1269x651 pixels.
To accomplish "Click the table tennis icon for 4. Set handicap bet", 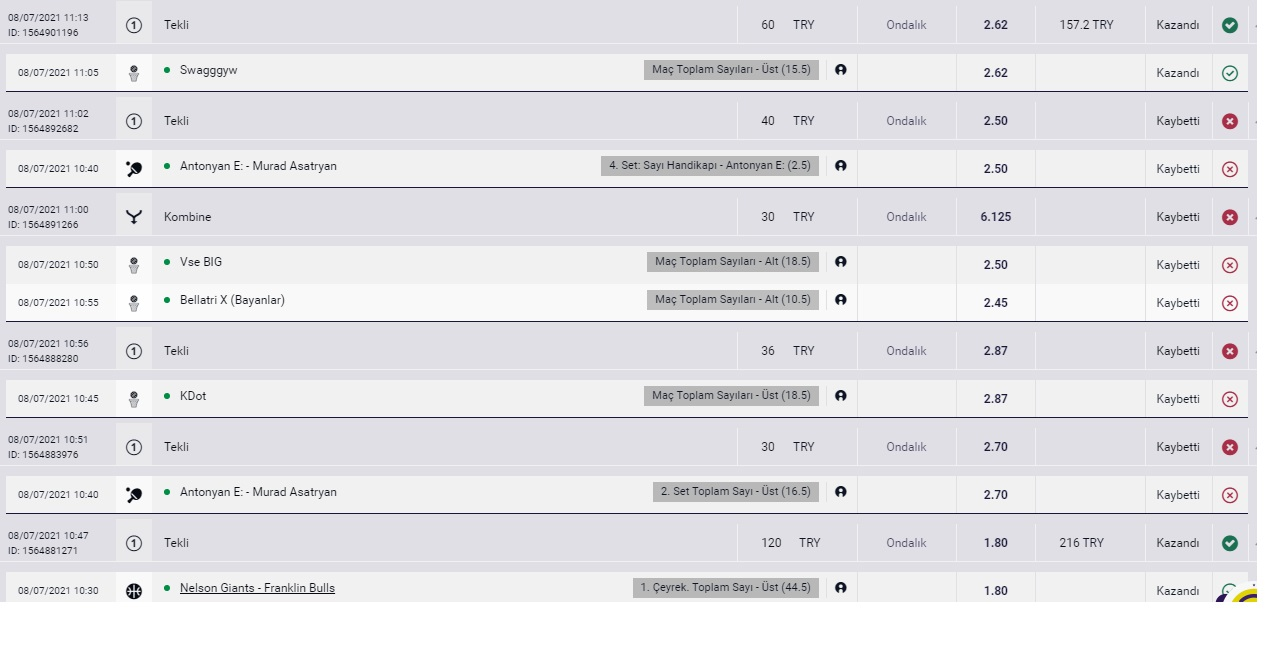I will point(134,168).
